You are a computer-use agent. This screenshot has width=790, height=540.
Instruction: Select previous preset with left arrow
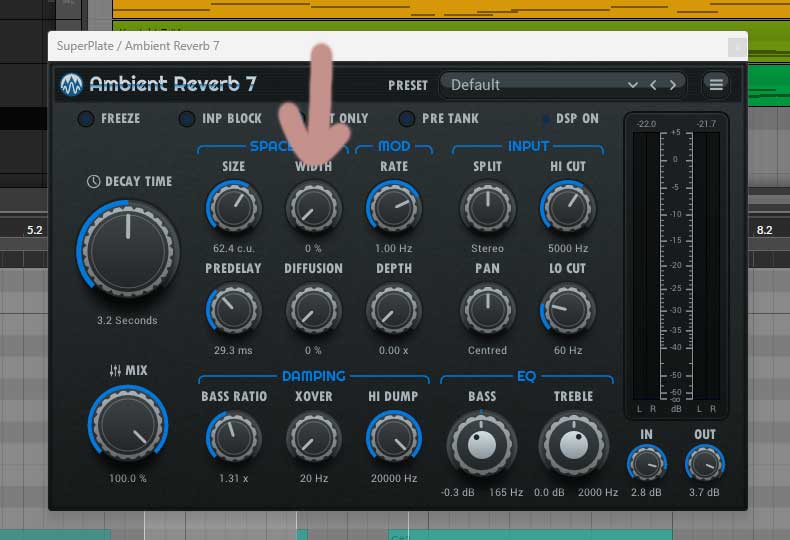(653, 85)
